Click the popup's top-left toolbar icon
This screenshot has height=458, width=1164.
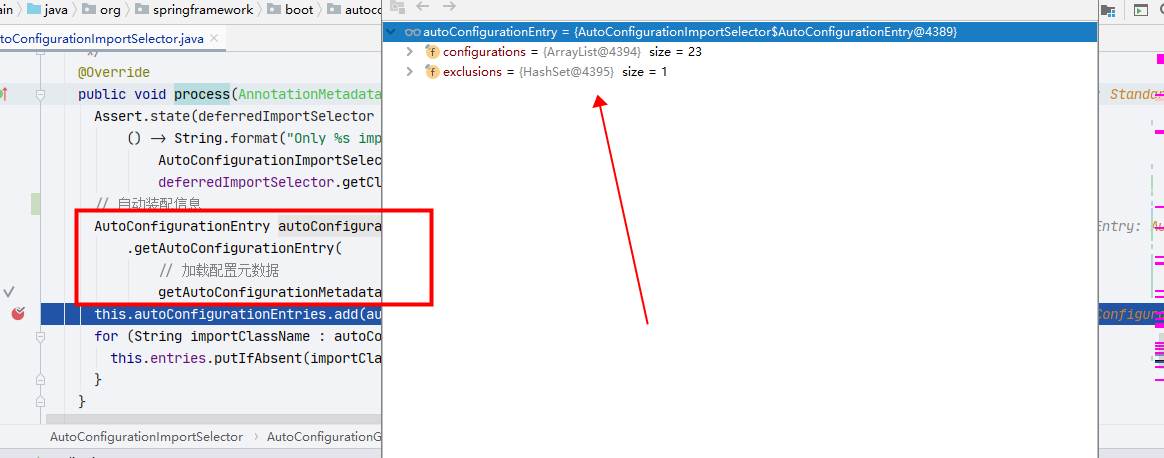(x=397, y=7)
